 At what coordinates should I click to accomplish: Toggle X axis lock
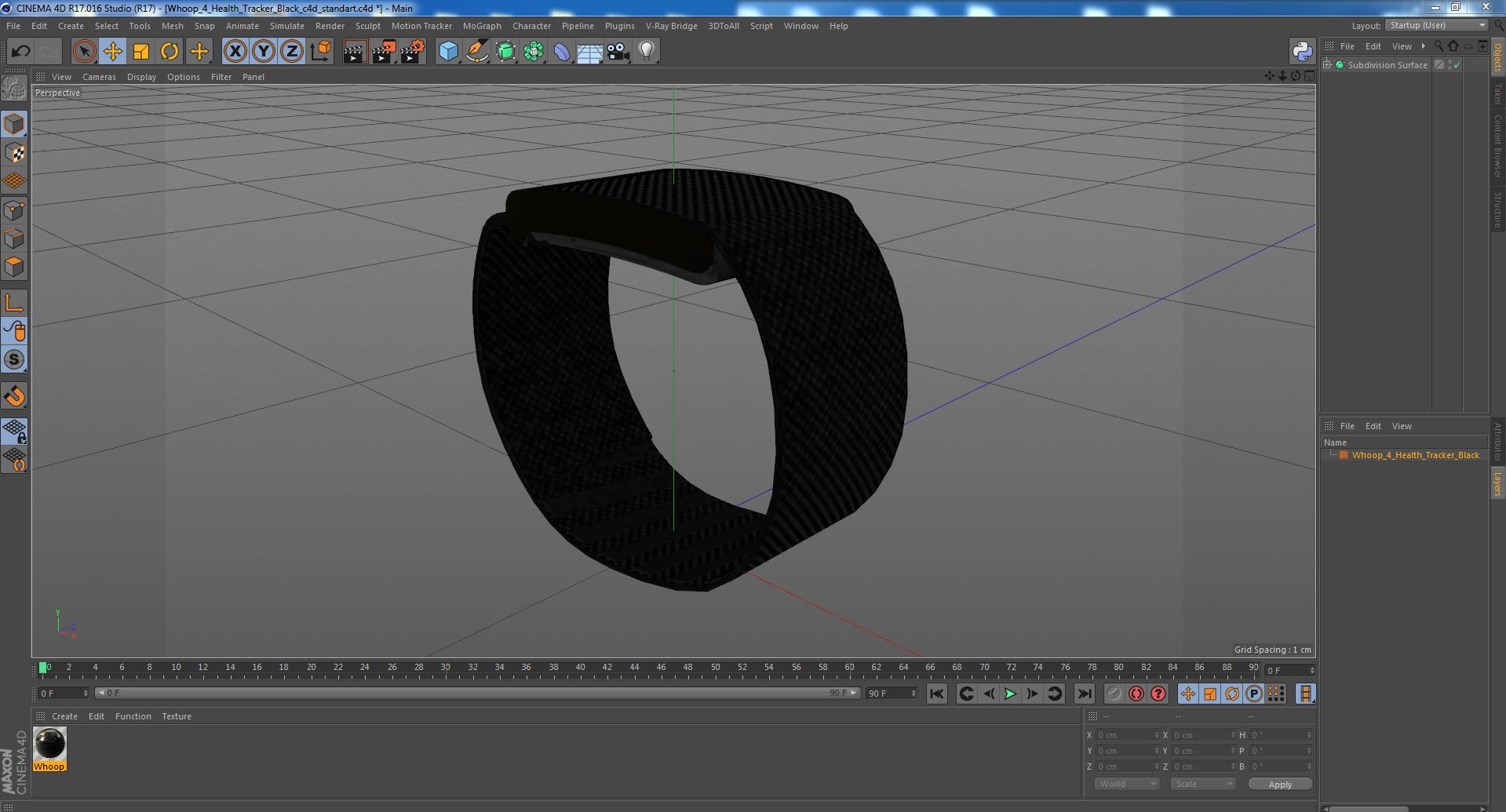[235, 52]
